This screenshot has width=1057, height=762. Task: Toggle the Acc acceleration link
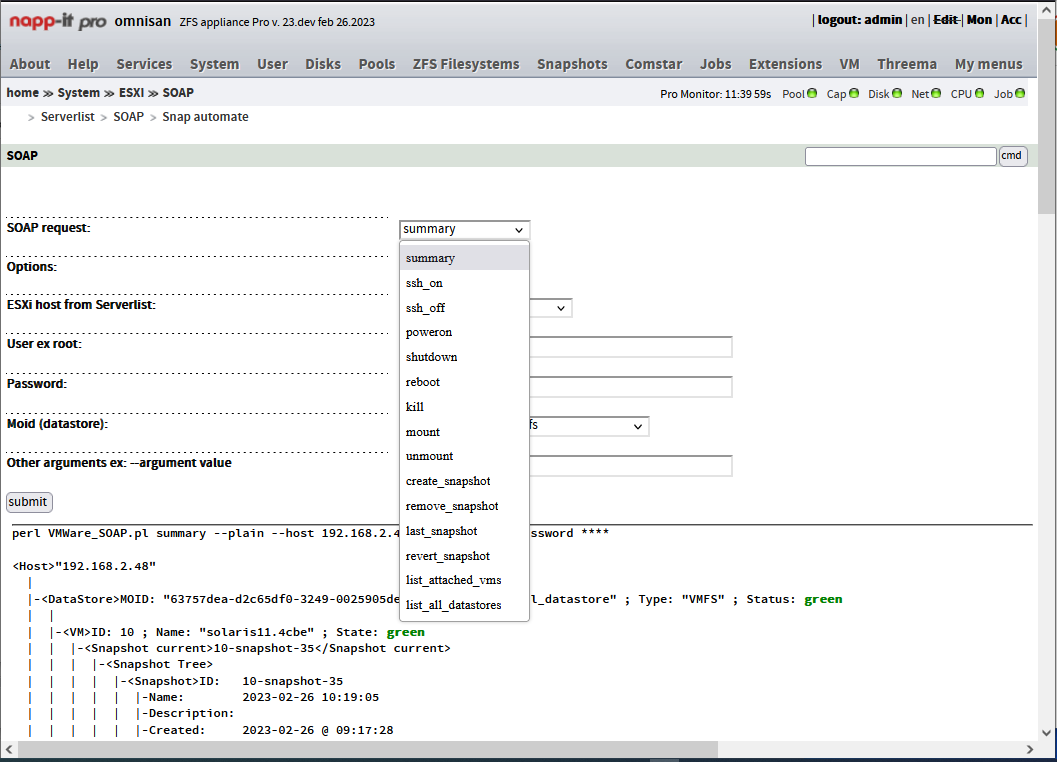click(x=1011, y=20)
